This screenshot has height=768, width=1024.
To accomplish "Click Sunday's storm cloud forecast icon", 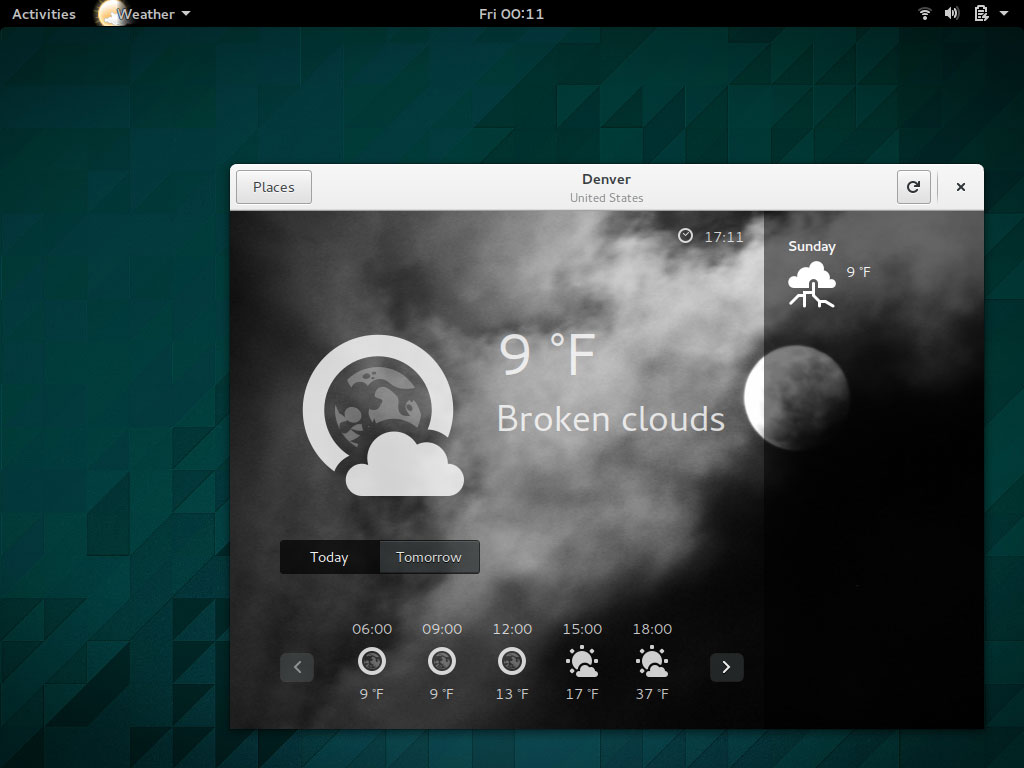I will pyautogui.click(x=812, y=283).
